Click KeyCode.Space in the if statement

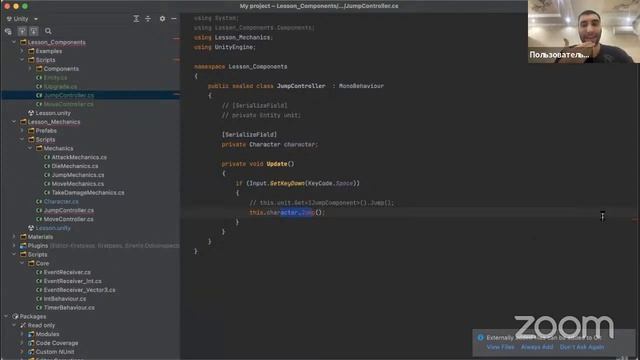(x=330, y=183)
